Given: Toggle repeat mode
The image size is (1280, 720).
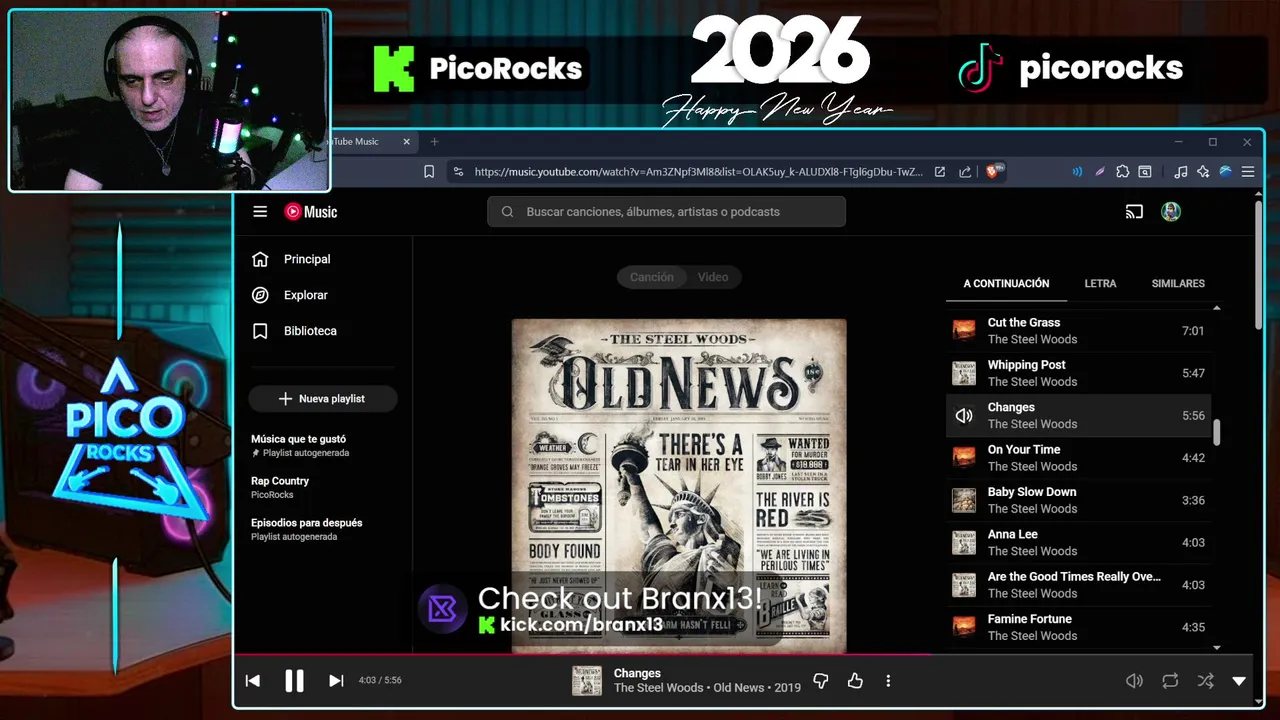Looking at the screenshot, I should [x=1170, y=681].
